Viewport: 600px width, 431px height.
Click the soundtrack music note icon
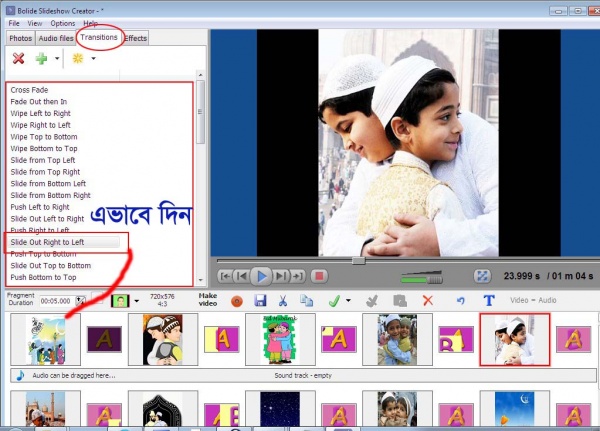click(x=20, y=375)
